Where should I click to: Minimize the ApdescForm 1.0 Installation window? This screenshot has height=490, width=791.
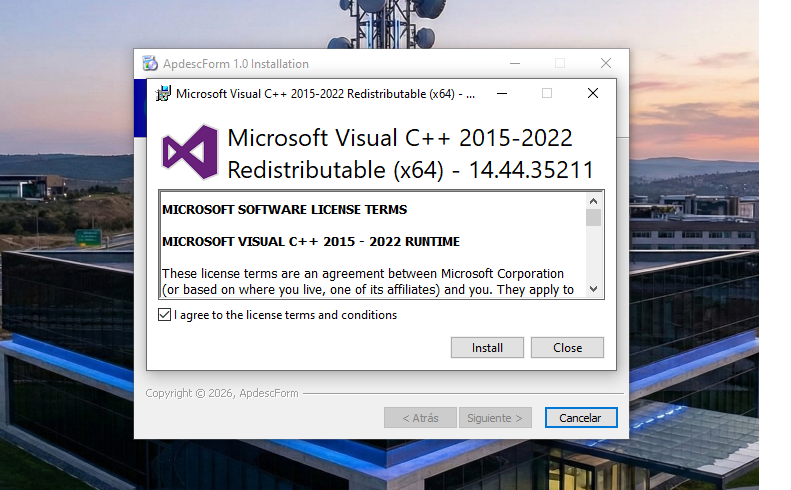(x=515, y=64)
